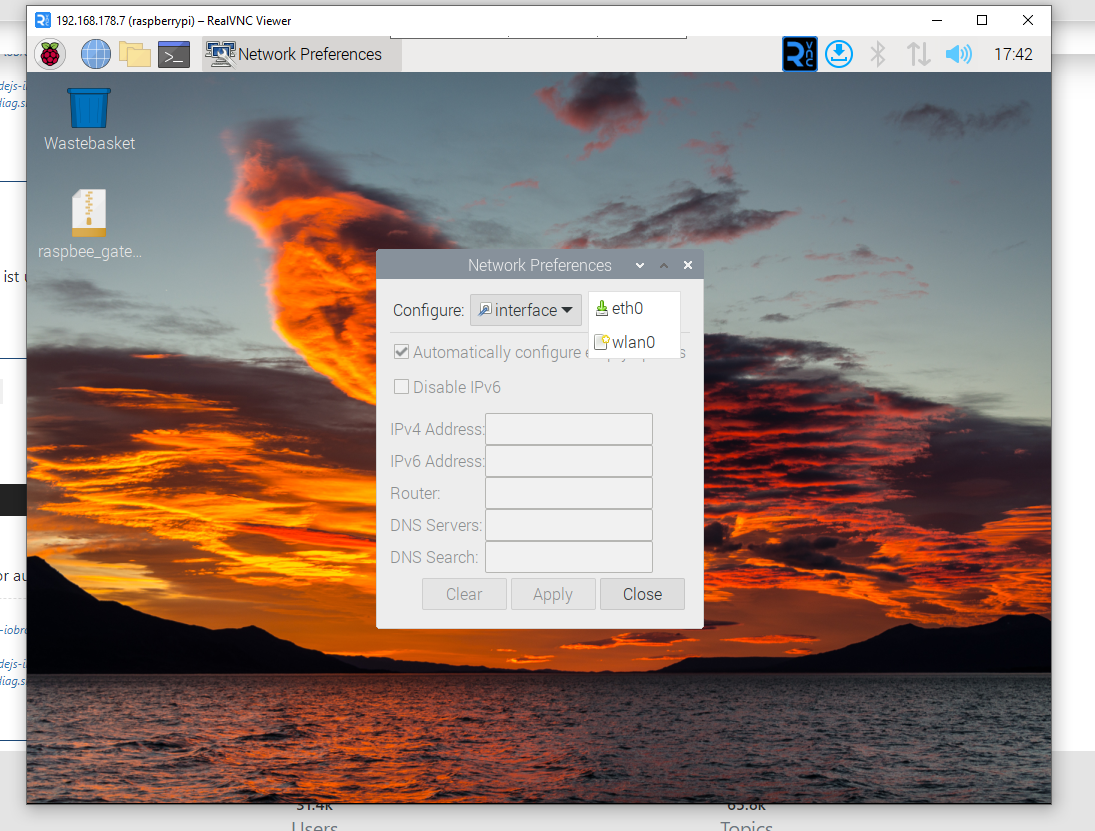1095x831 pixels.
Task: Open the VNC Server tray icon
Action: pyautogui.click(x=800, y=54)
